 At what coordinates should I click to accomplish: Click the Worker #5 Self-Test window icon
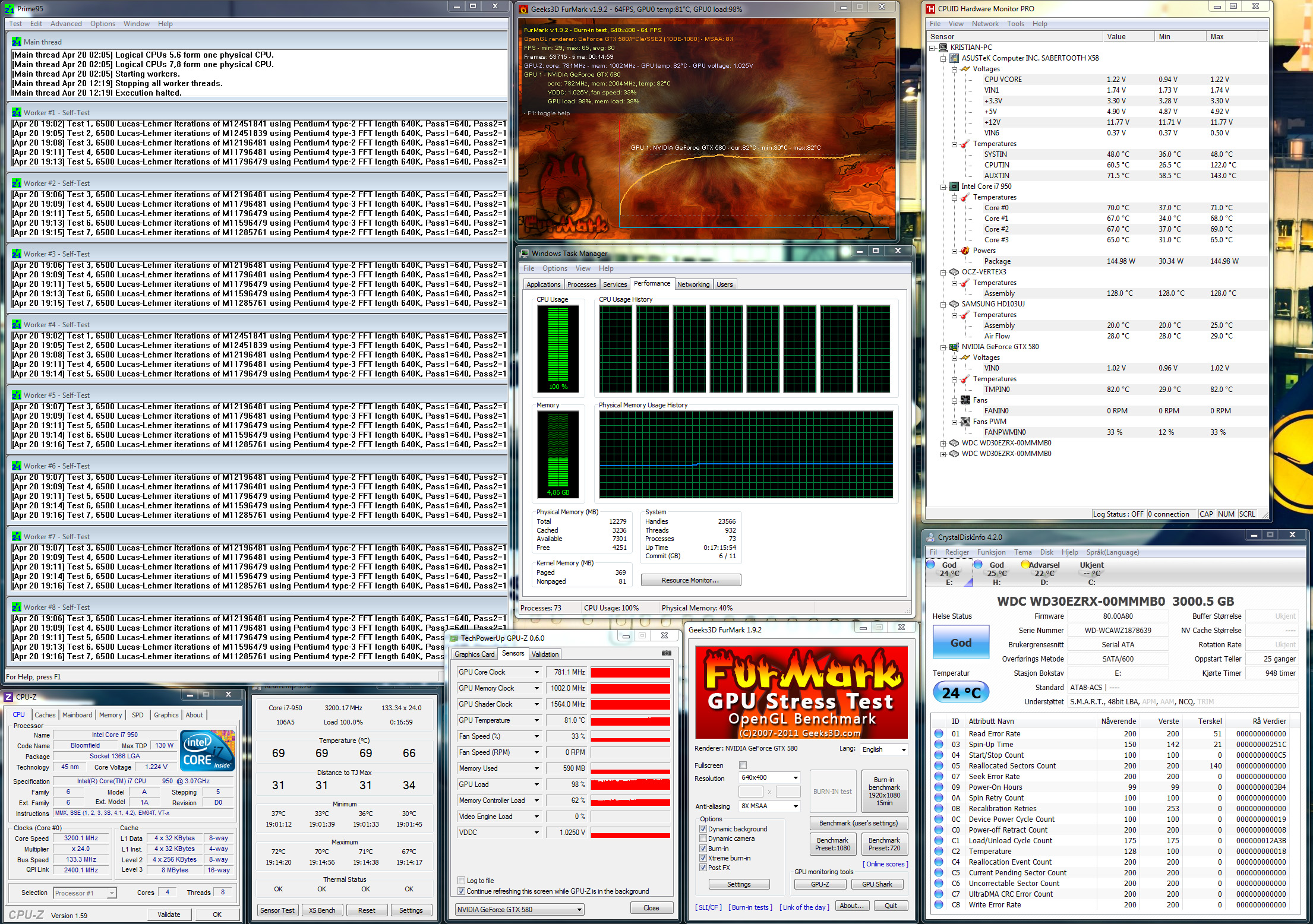(x=16, y=395)
